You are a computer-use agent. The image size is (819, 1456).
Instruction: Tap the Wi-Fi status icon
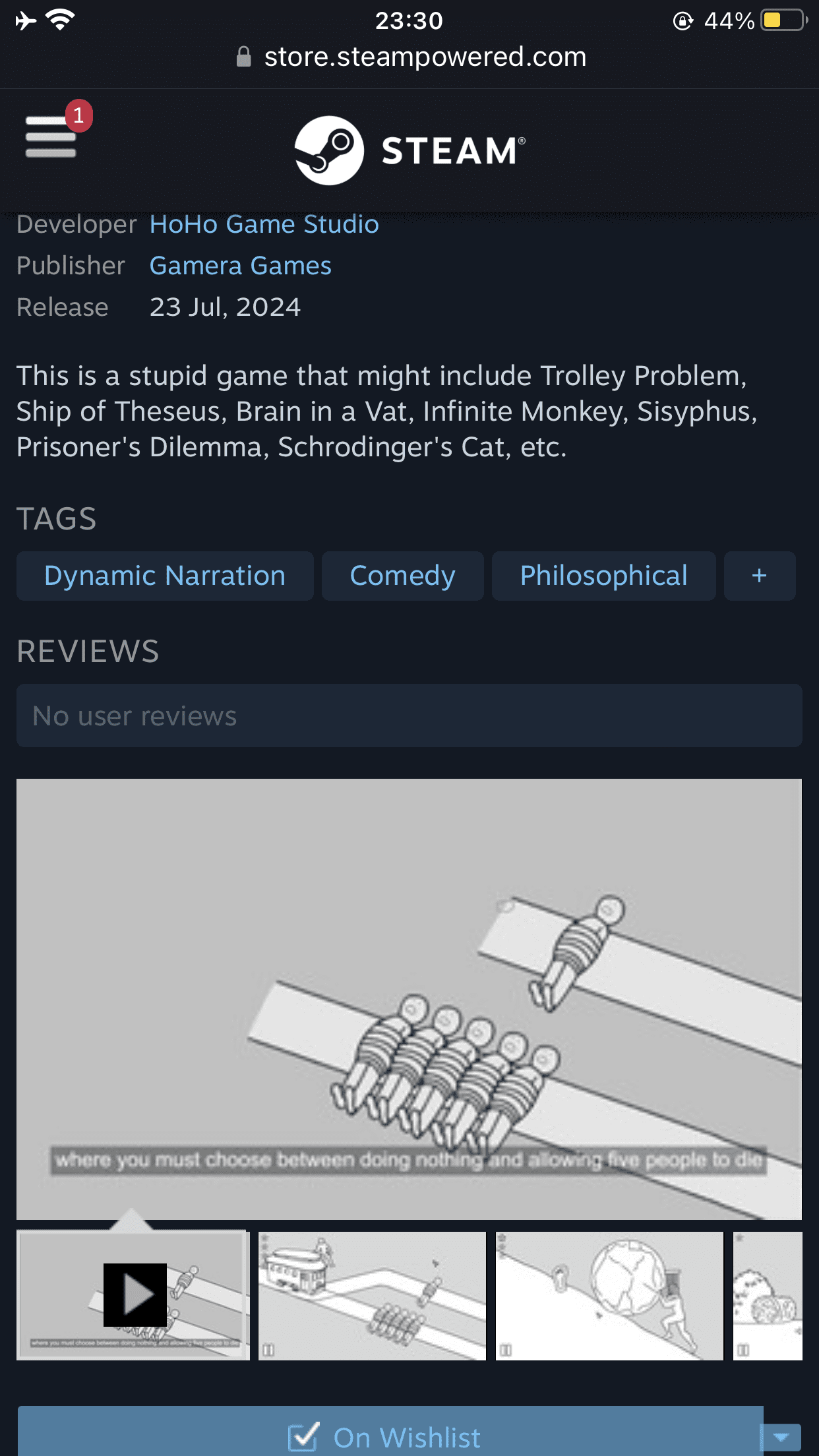(60, 20)
